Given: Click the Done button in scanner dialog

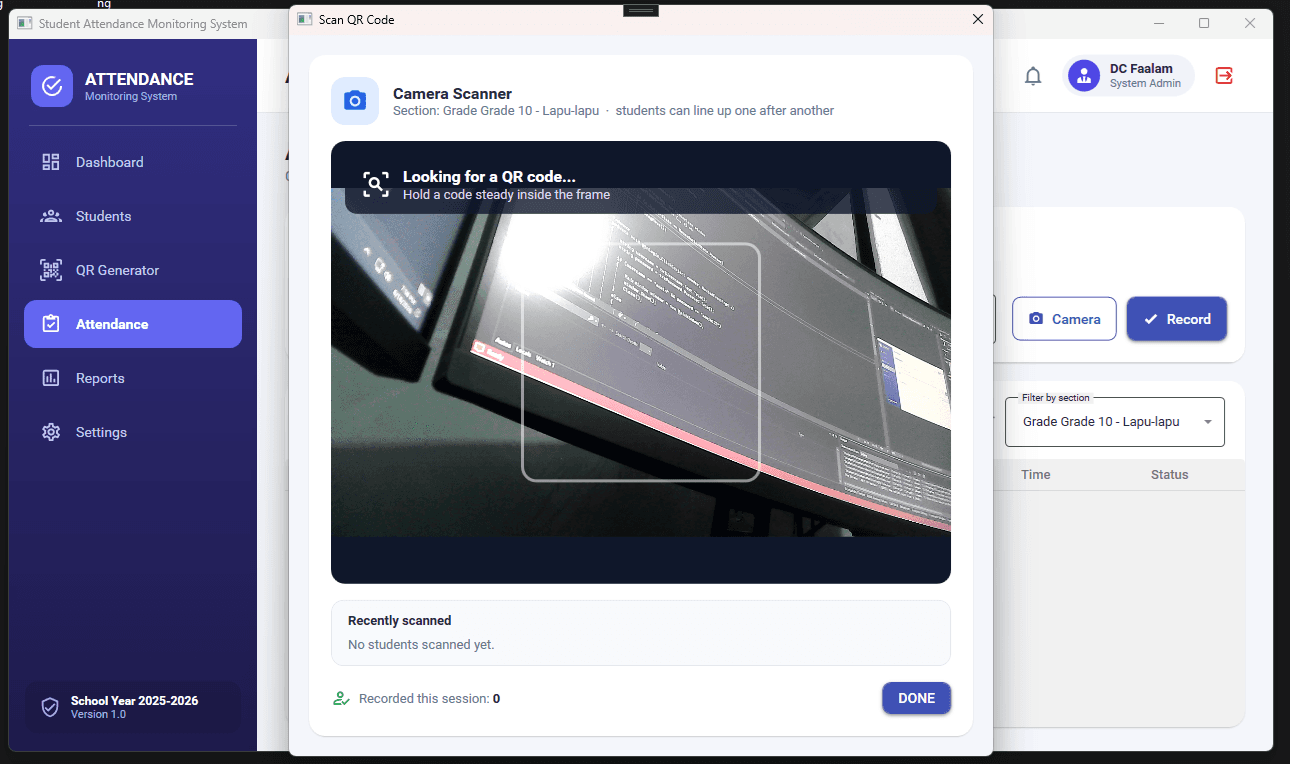Looking at the screenshot, I should pos(916,698).
